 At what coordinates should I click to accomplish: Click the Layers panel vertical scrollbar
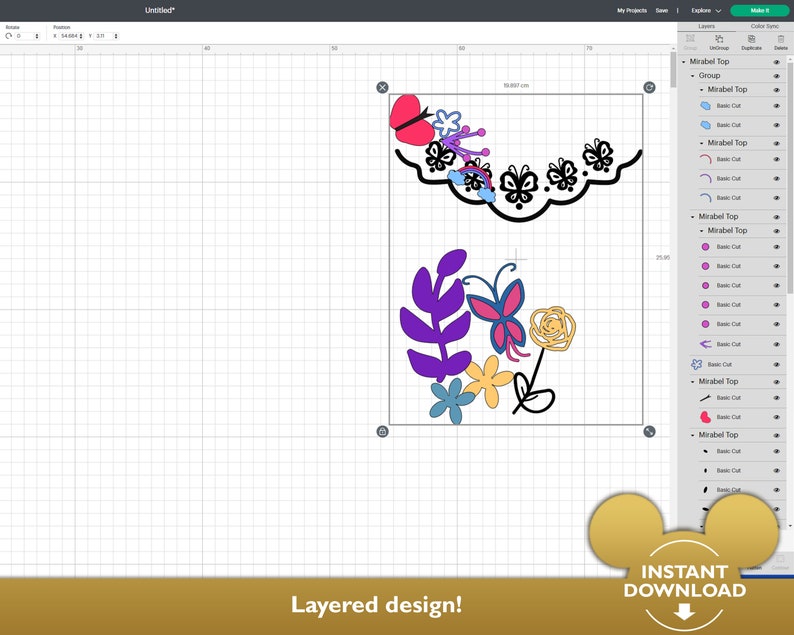point(790,177)
